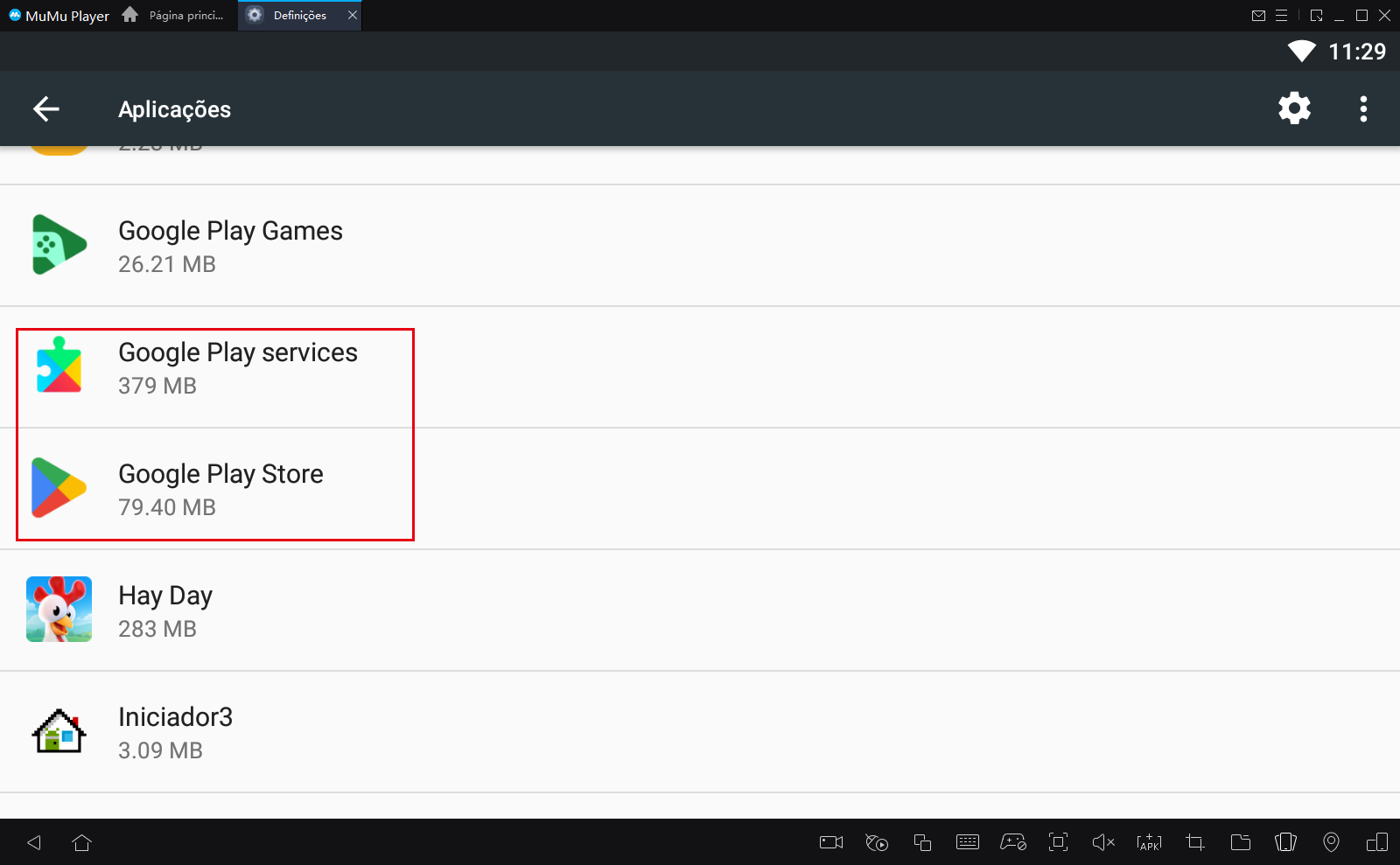
Task: Click the 26.21 MB size text
Action: (167, 264)
